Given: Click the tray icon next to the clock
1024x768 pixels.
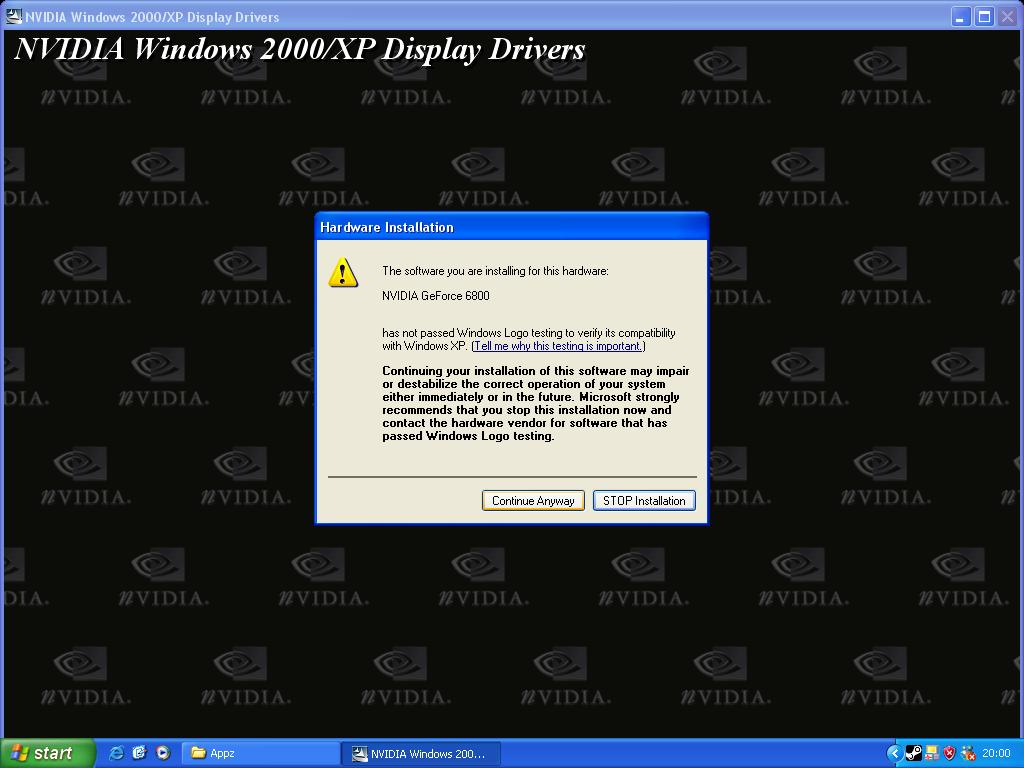Looking at the screenshot, I should (x=968, y=754).
